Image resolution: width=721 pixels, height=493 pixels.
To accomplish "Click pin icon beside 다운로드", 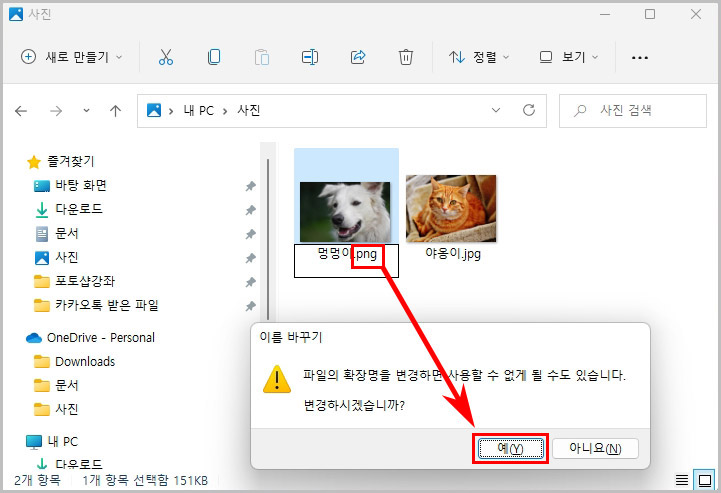I will (x=251, y=210).
